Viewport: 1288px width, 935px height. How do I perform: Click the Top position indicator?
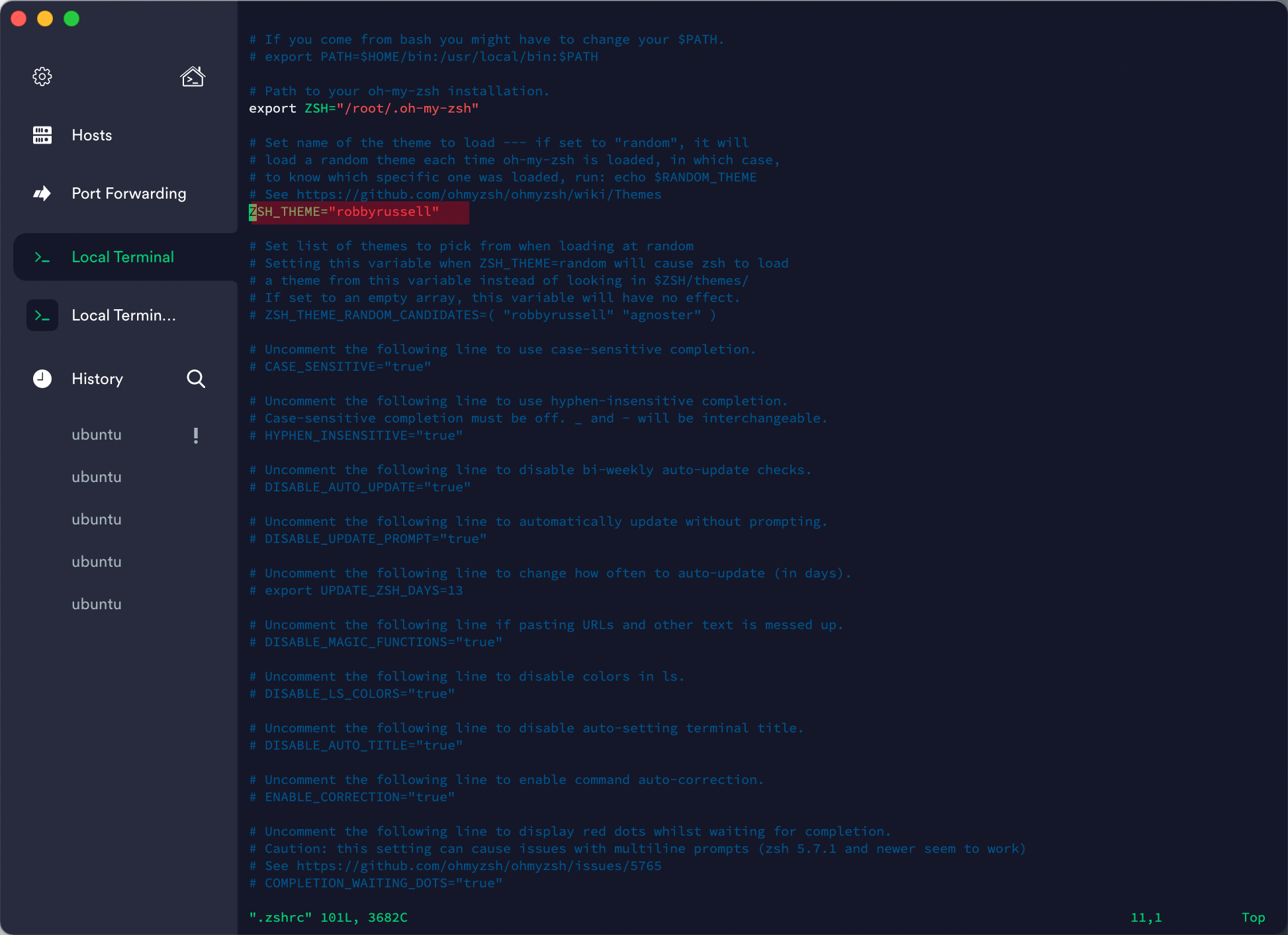[1254, 918]
